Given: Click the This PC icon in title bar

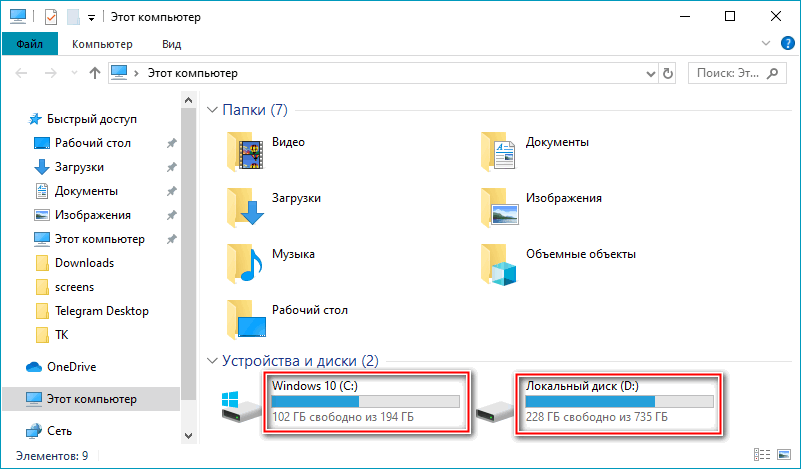Looking at the screenshot, I should tap(18, 17).
